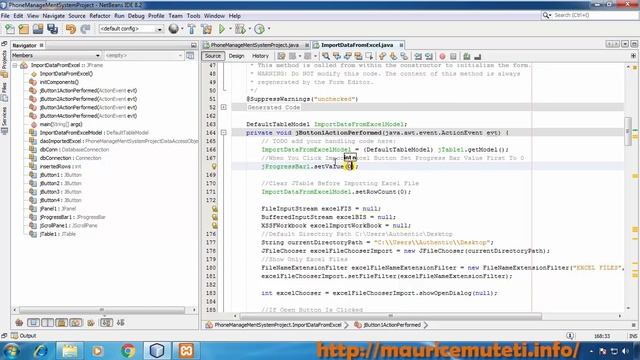The image size is (640, 360).
Task: Toggle Show Static Members filter in Navigator
Action: [47, 322]
